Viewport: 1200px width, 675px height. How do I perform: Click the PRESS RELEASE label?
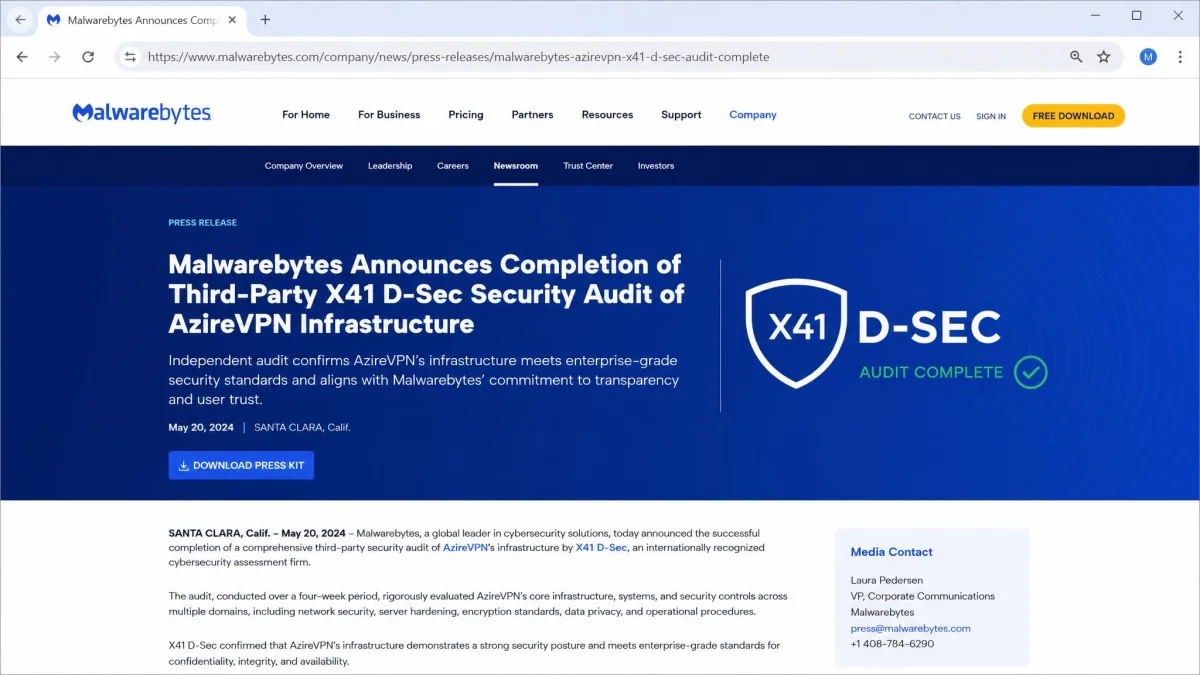coord(203,223)
